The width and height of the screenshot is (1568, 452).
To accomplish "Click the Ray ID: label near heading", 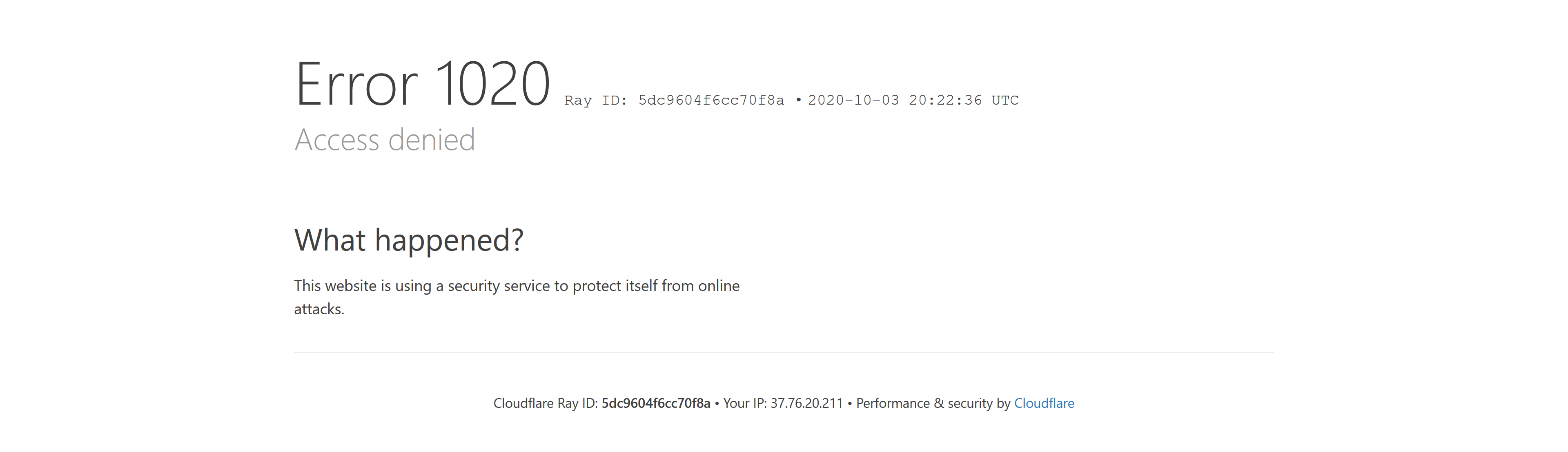I will 596,101.
